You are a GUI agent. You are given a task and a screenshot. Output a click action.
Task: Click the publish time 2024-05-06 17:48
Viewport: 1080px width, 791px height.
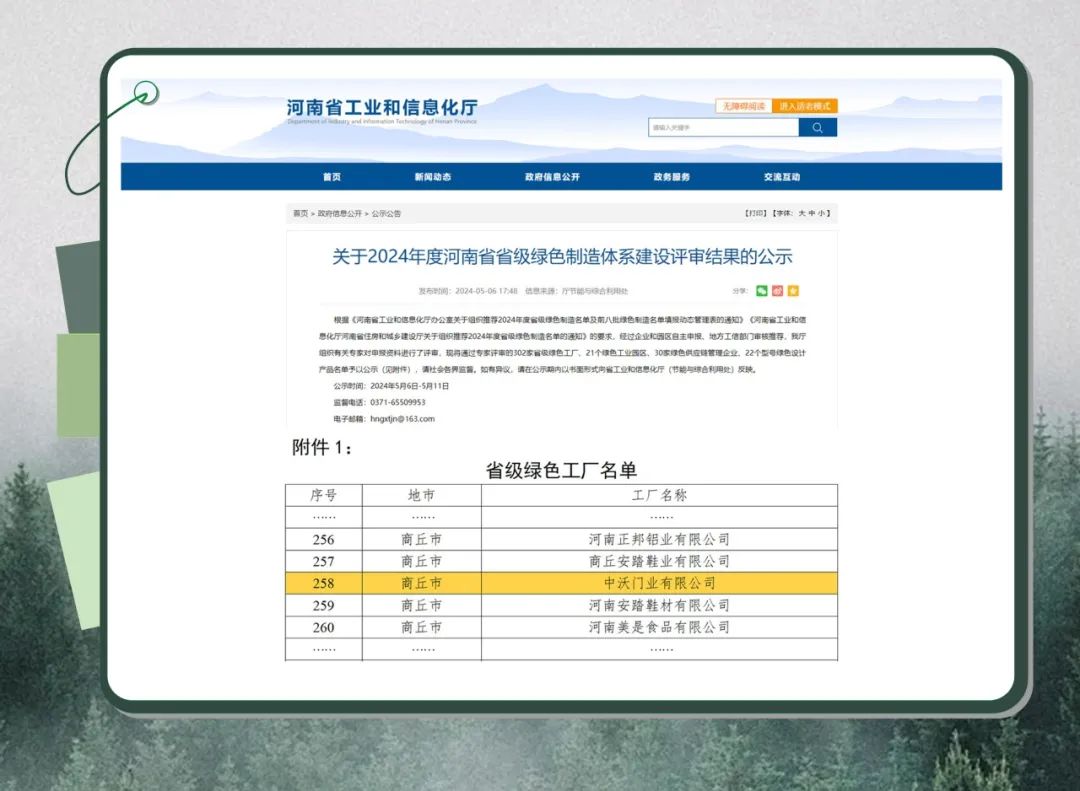pyautogui.click(x=486, y=291)
